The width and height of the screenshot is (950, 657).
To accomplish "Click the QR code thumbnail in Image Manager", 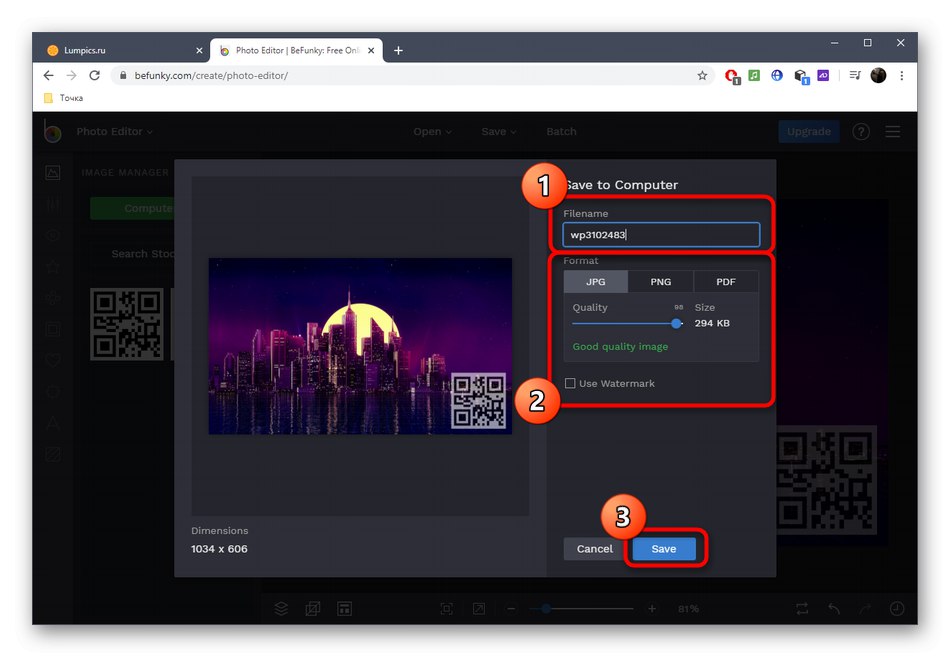I will click(127, 324).
